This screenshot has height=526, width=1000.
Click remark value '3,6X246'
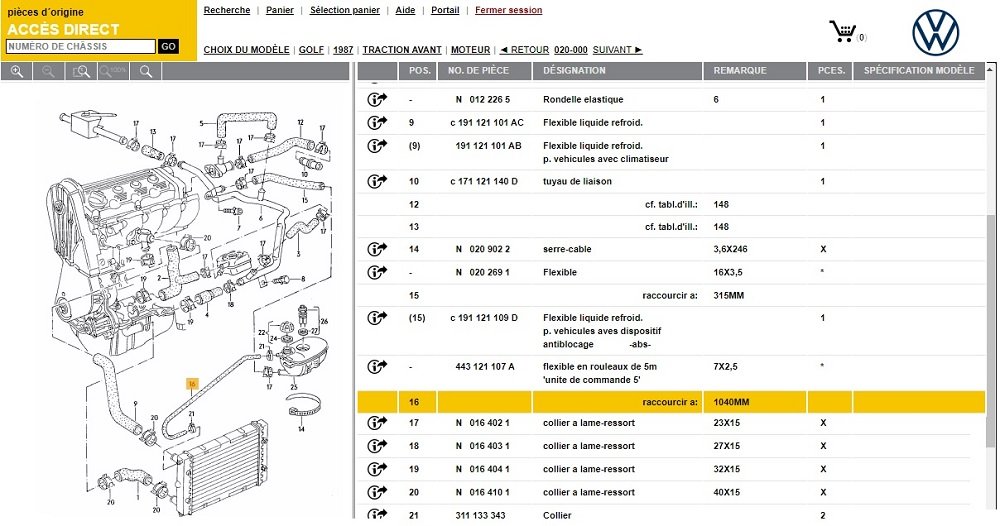(730, 249)
